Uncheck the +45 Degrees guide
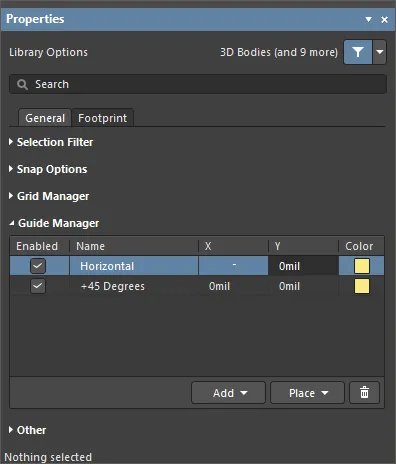This screenshot has width=396, height=464. [x=38, y=286]
